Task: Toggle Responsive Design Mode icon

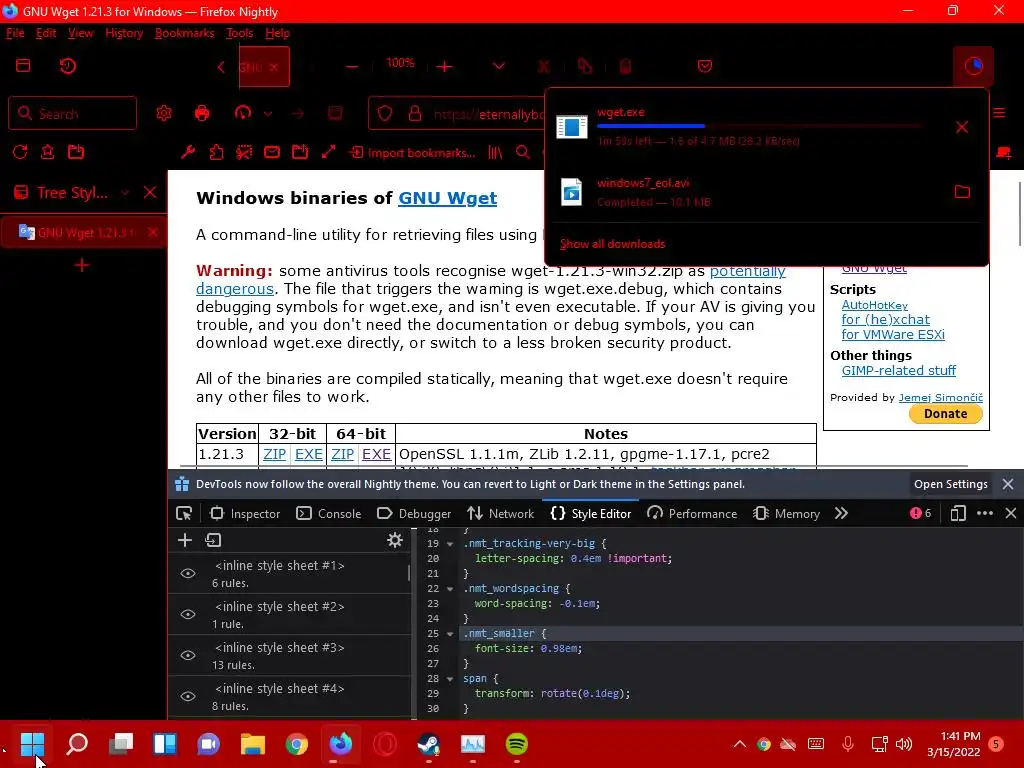Action: 957,513
